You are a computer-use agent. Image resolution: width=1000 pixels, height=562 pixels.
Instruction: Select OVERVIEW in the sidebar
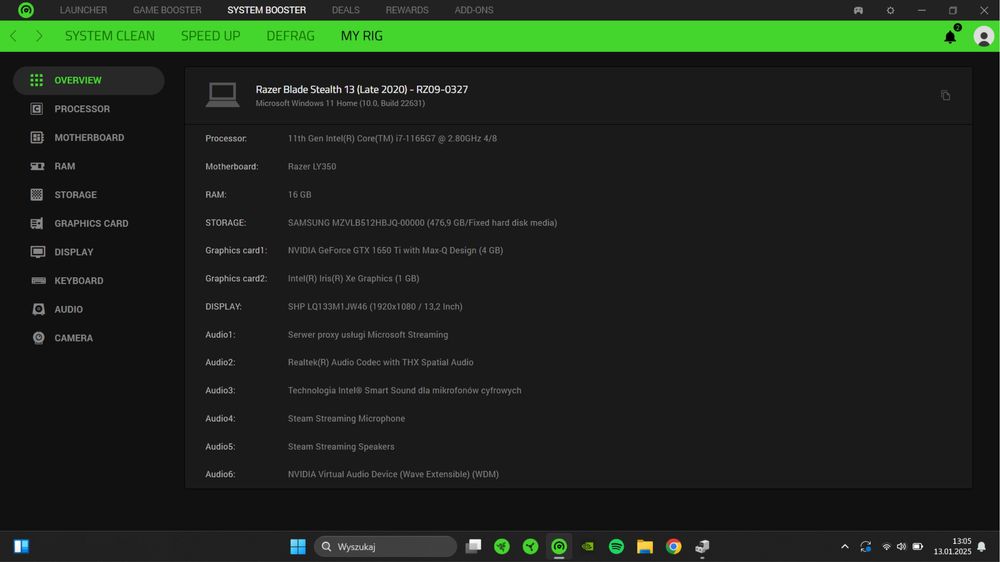click(x=89, y=80)
